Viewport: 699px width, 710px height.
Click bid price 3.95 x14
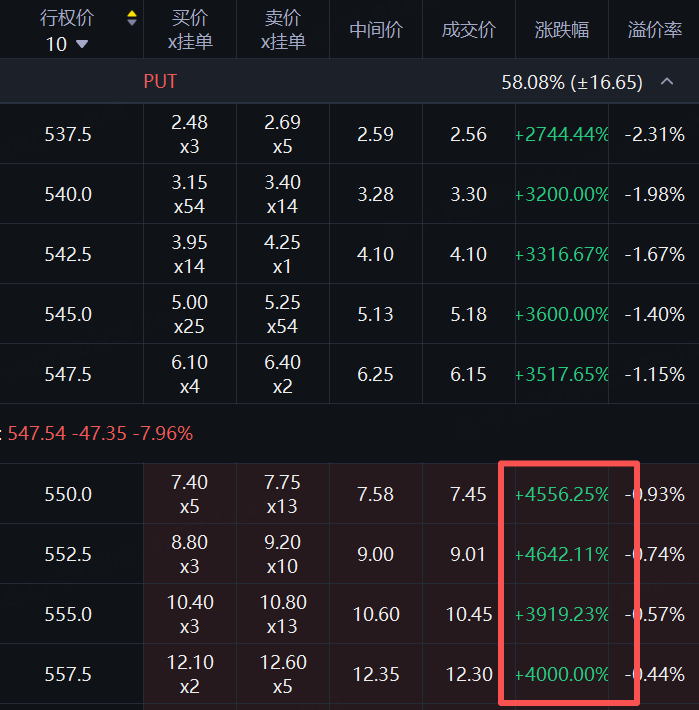click(x=190, y=254)
